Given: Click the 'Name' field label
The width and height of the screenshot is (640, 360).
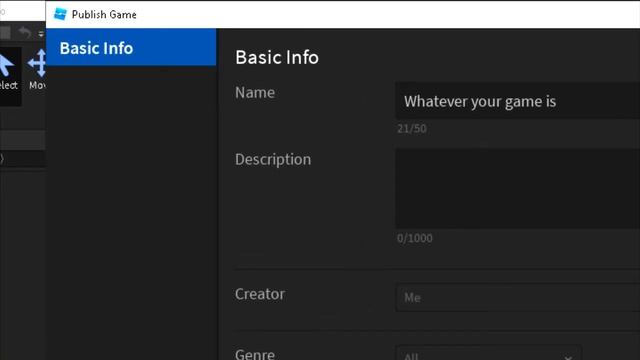Looking at the screenshot, I should click(x=255, y=93).
